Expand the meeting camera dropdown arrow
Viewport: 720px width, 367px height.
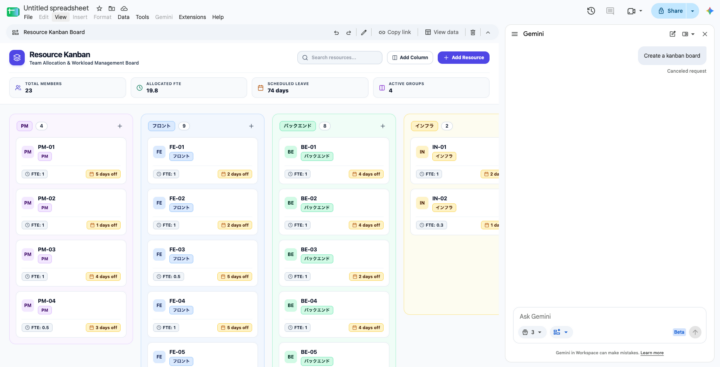641,11
